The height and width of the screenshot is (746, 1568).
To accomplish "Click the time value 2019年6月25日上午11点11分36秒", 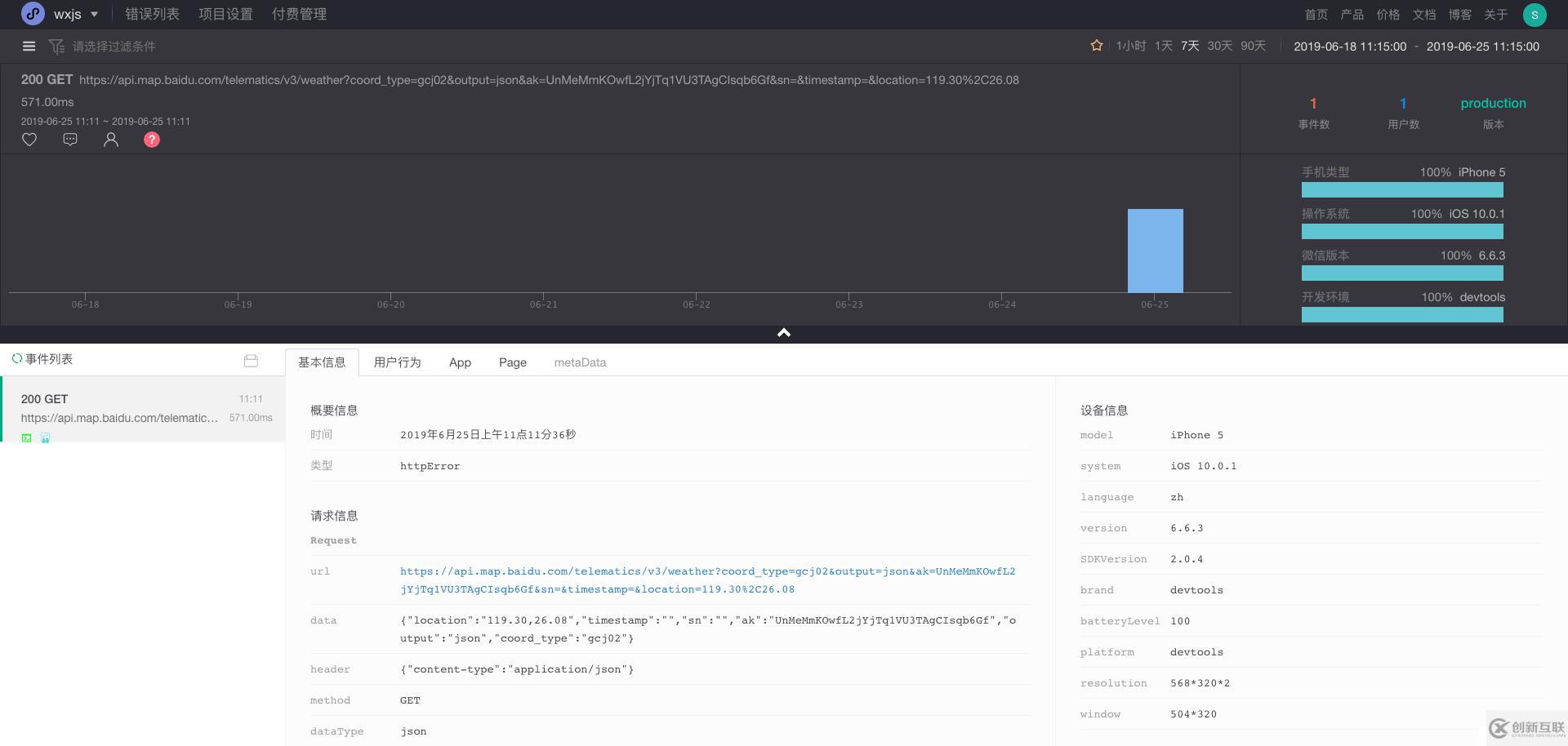I will pos(488,435).
